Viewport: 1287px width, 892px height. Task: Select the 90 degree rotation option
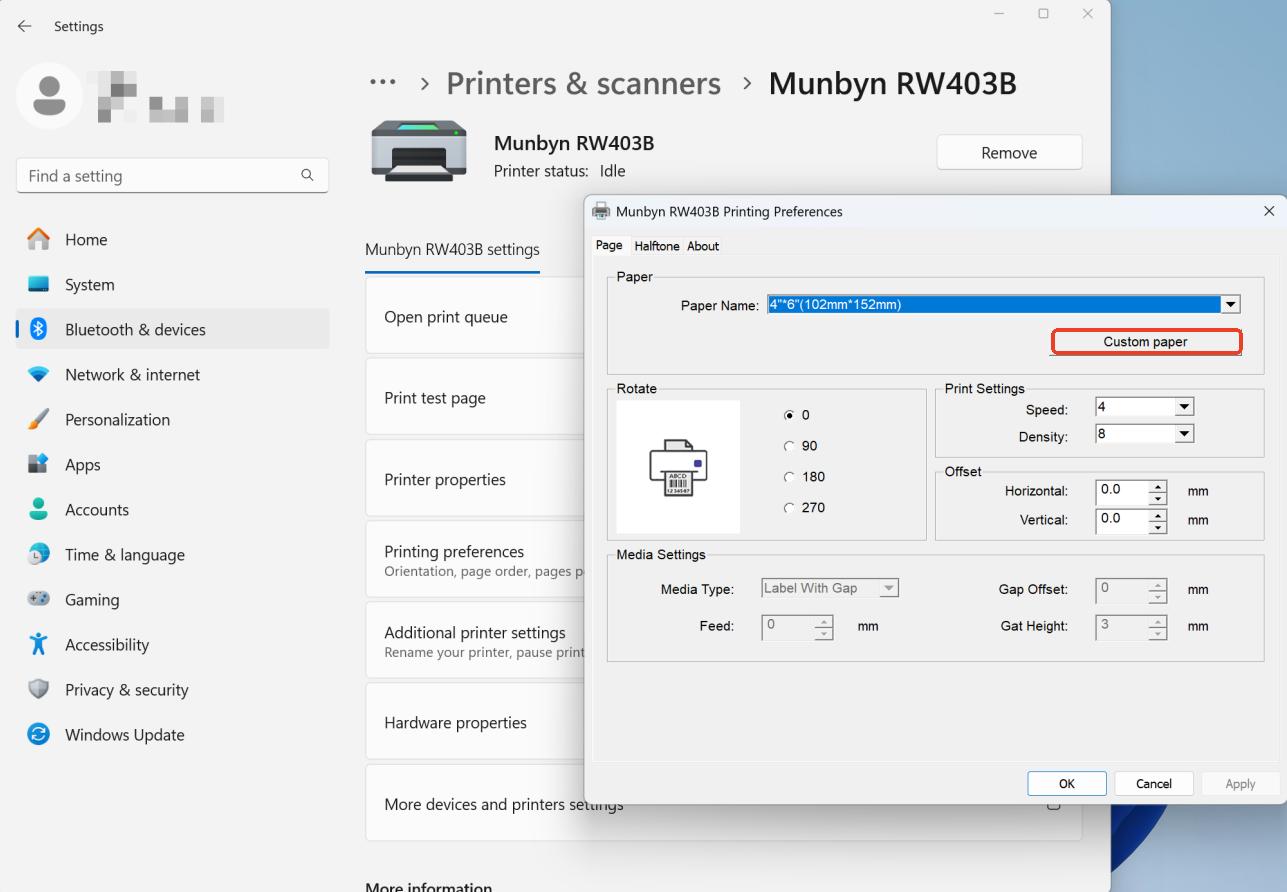coord(789,446)
